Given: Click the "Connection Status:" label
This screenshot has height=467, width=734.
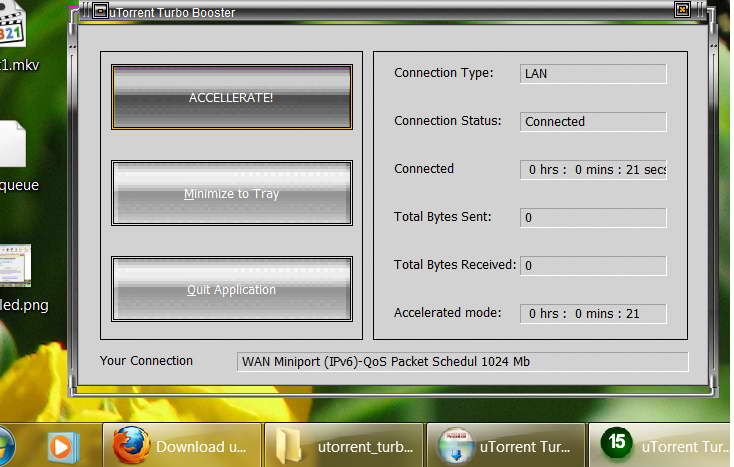Looking at the screenshot, I should point(448,121).
